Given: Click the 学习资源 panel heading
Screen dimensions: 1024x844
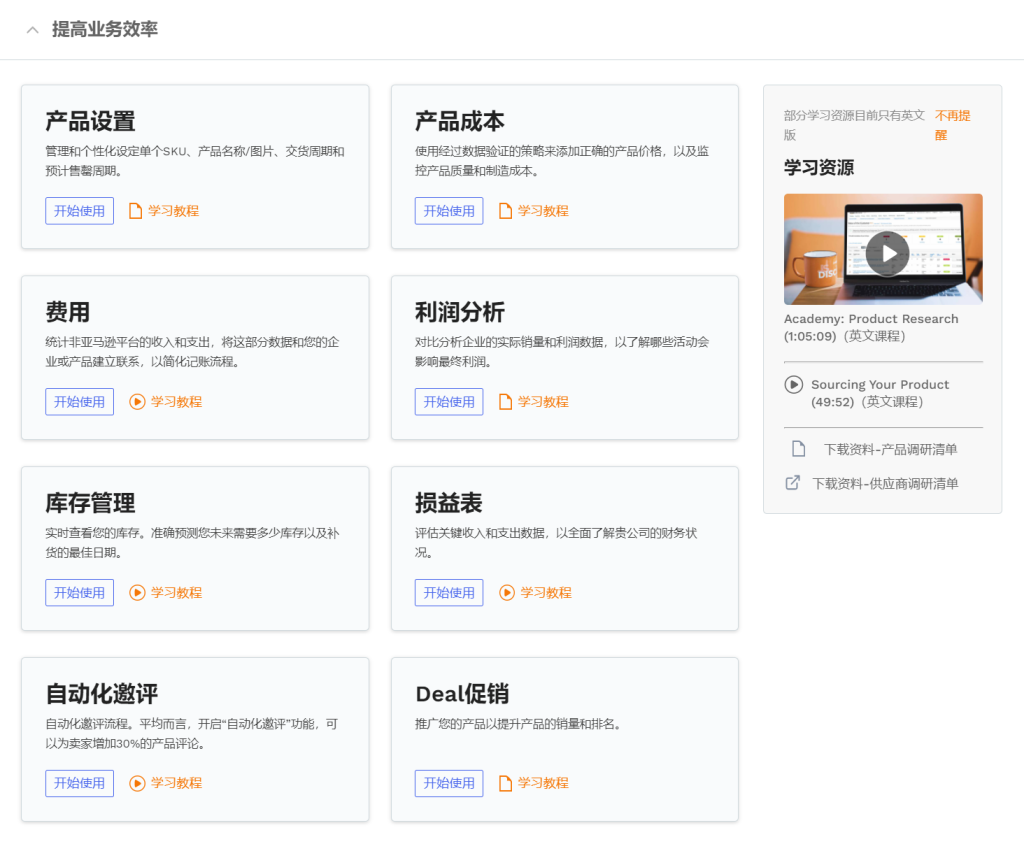Looking at the screenshot, I should pyautogui.click(x=819, y=167).
